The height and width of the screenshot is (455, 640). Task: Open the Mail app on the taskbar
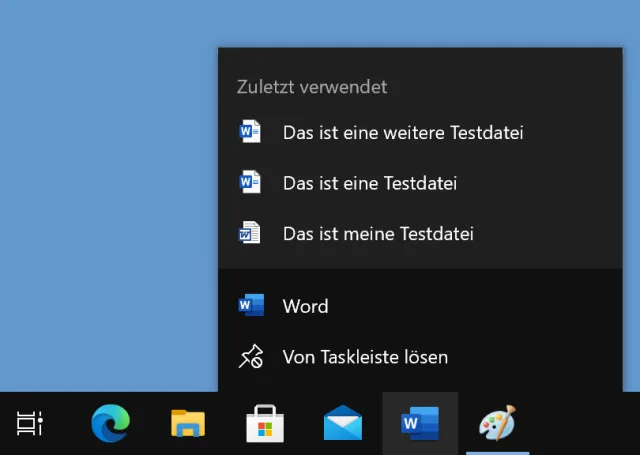click(x=342, y=423)
